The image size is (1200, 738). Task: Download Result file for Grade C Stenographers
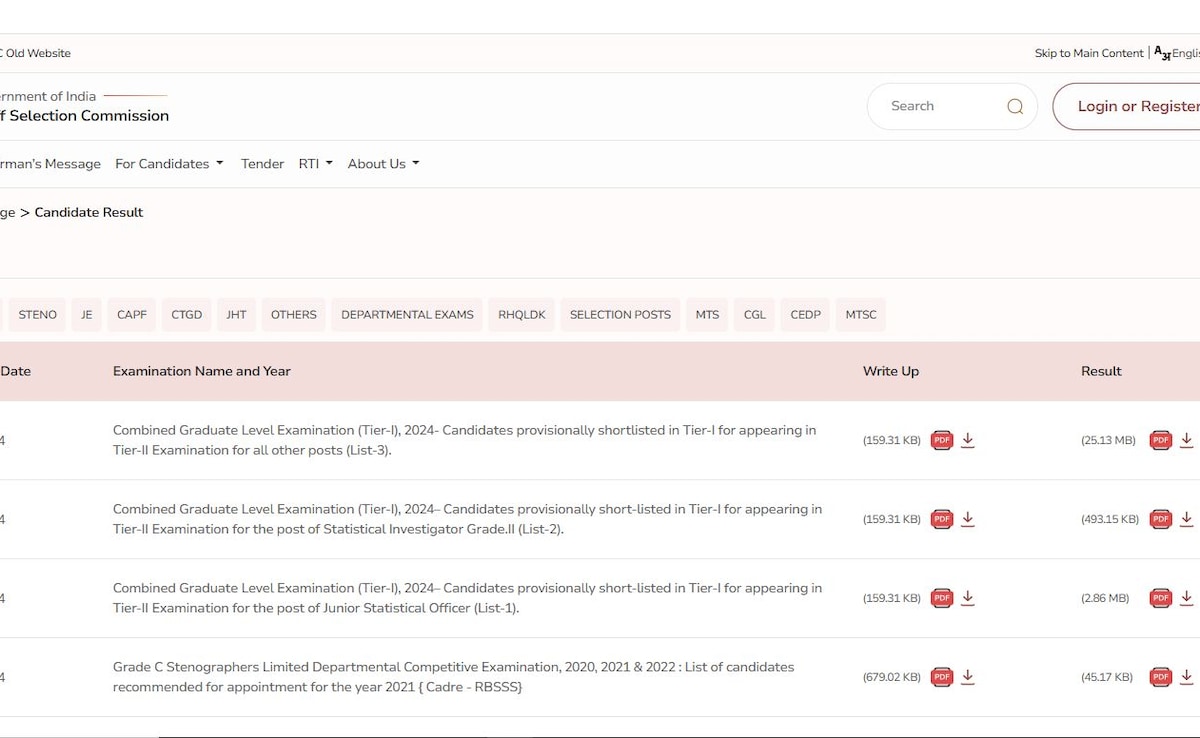[x=1186, y=677]
